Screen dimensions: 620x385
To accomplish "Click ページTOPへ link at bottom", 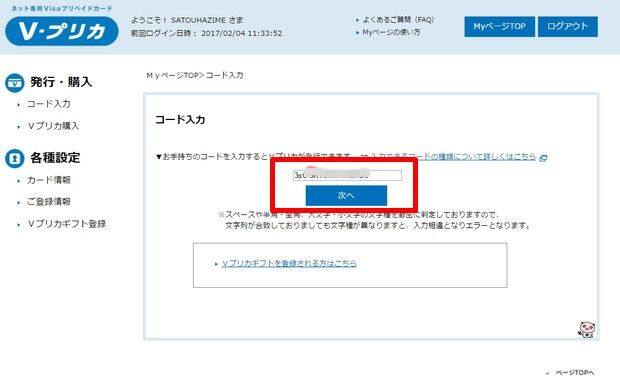I will point(575,373).
